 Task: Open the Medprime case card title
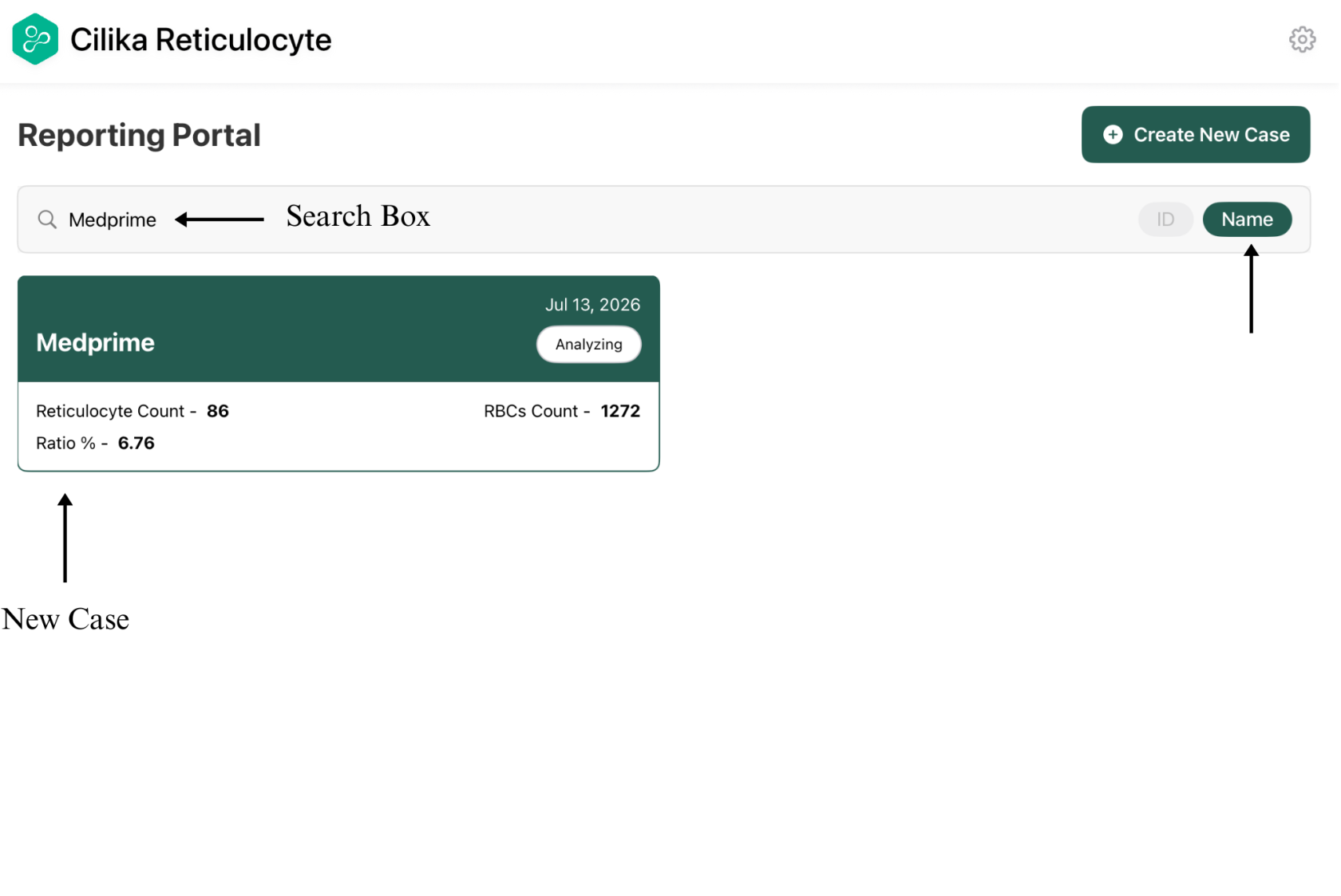pos(95,343)
